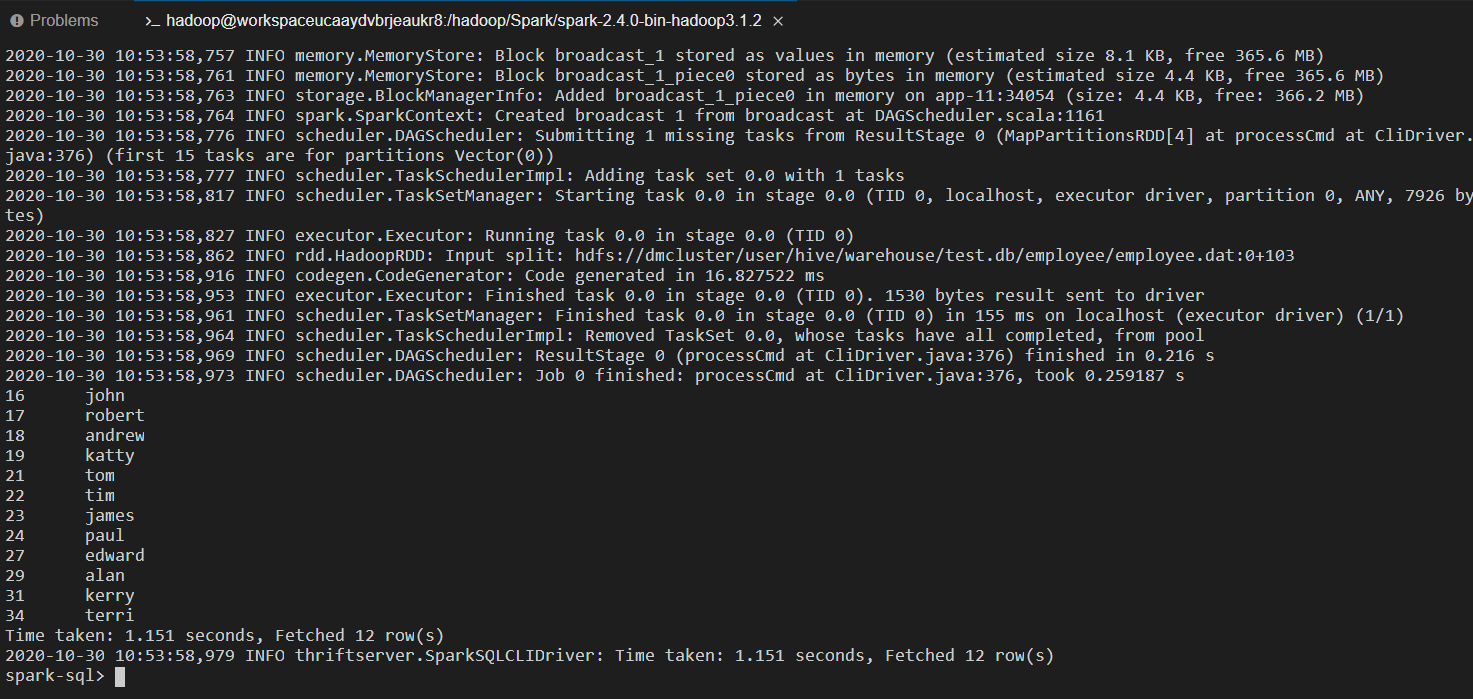
Task: Click the output row for edward
Action: click(75, 556)
